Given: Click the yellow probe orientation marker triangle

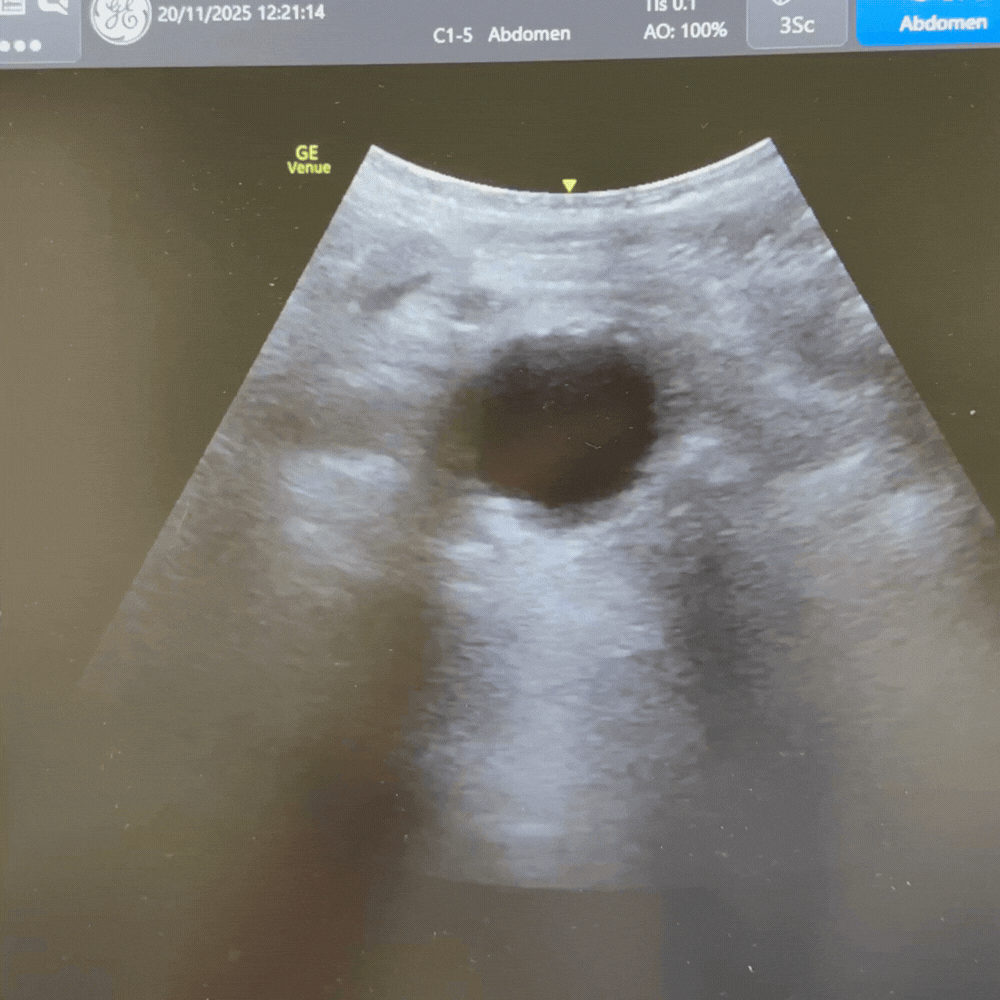Looking at the screenshot, I should coord(569,185).
